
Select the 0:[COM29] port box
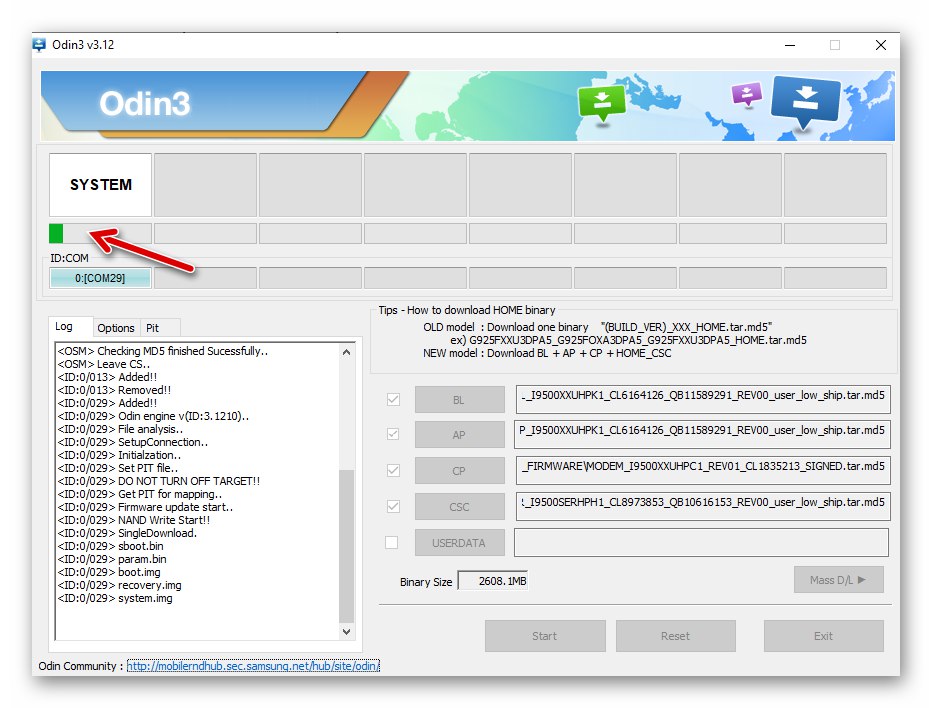pyautogui.click(x=100, y=278)
